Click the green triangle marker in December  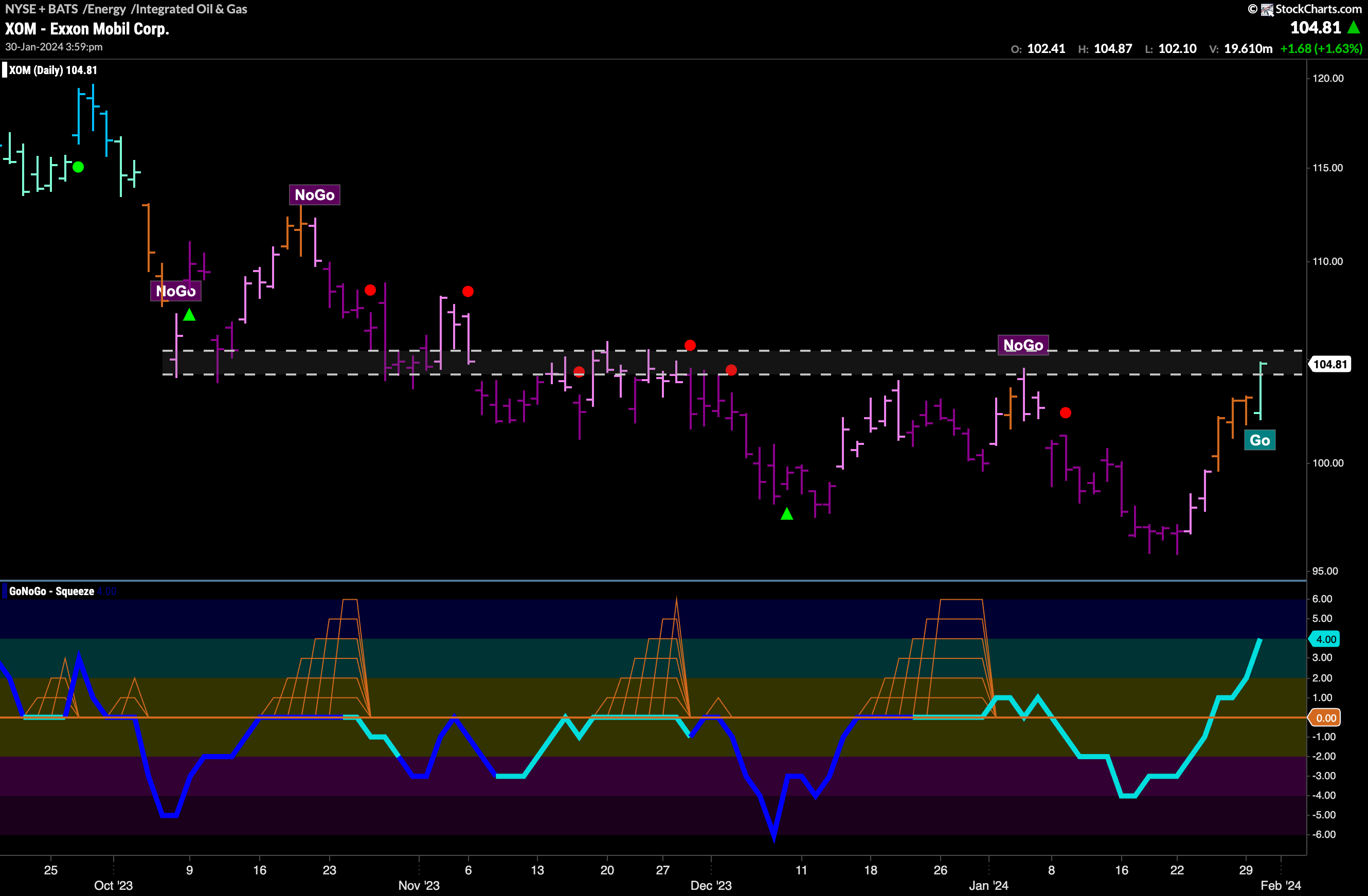[787, 514]
